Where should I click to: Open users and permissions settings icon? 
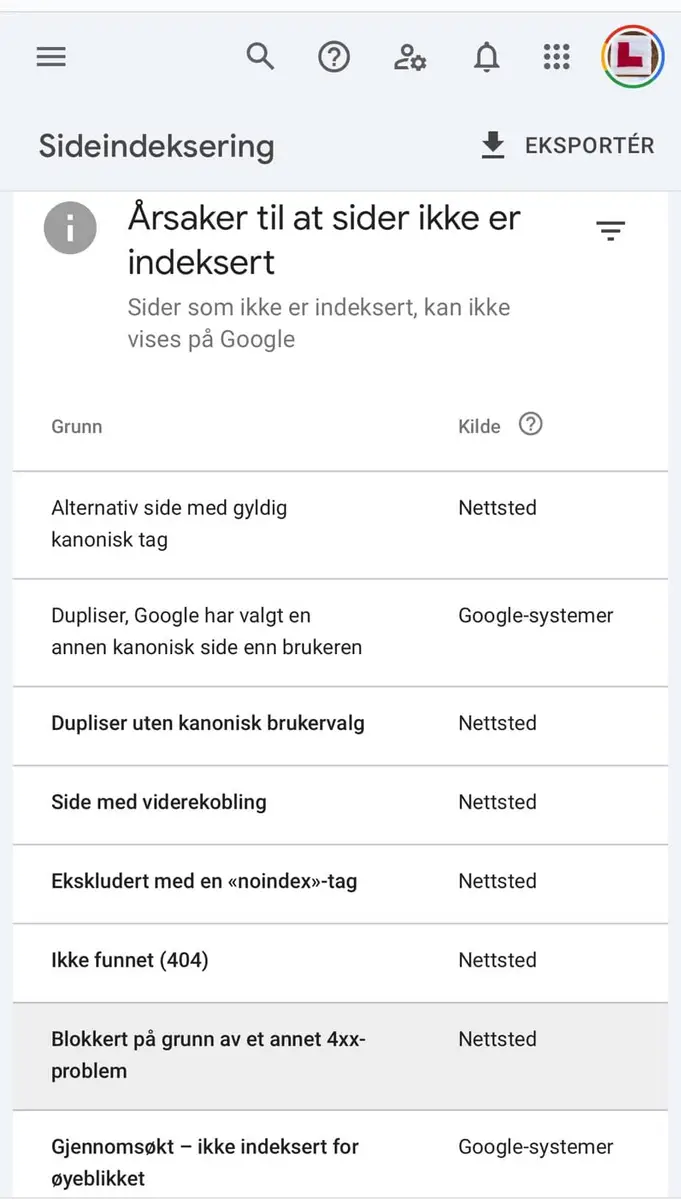pos(410,57)
